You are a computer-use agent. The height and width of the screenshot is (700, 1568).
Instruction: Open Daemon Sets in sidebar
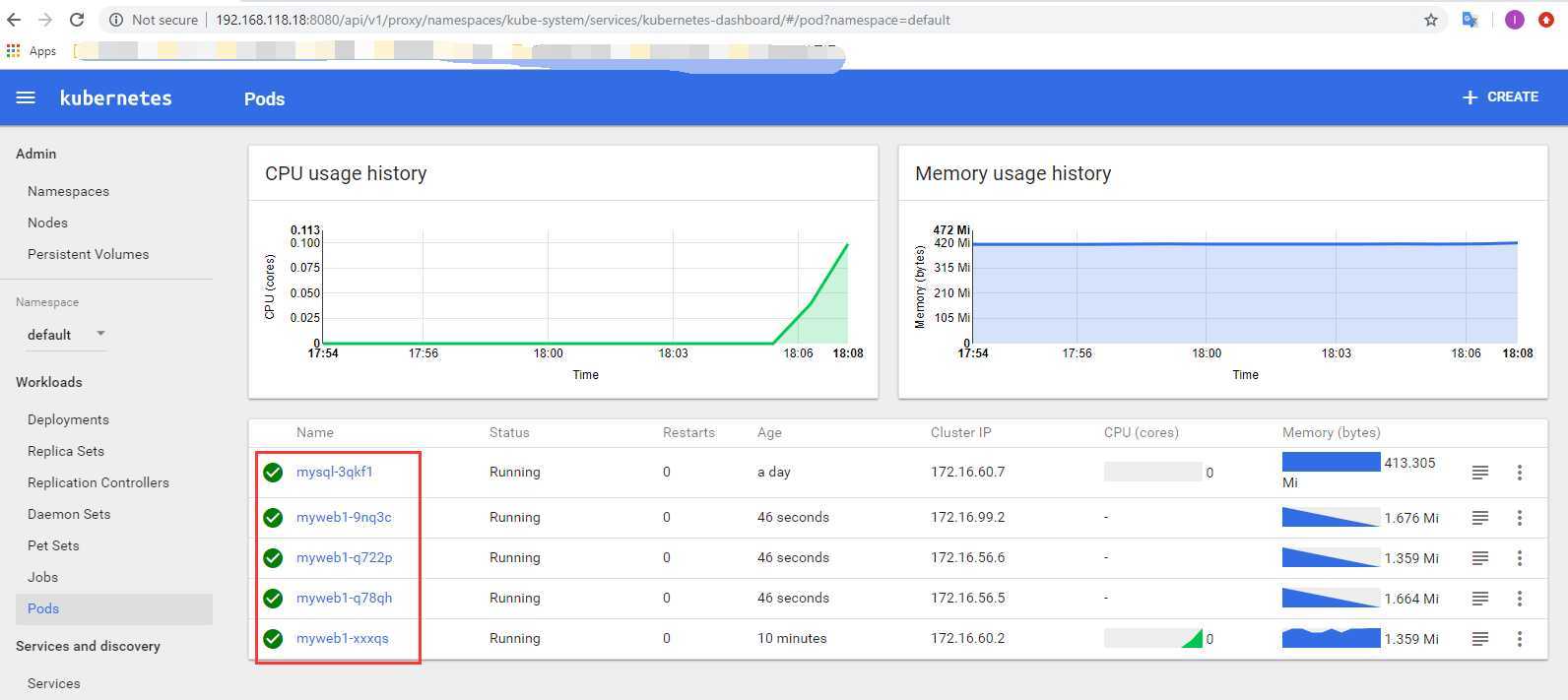pos(69,514)
